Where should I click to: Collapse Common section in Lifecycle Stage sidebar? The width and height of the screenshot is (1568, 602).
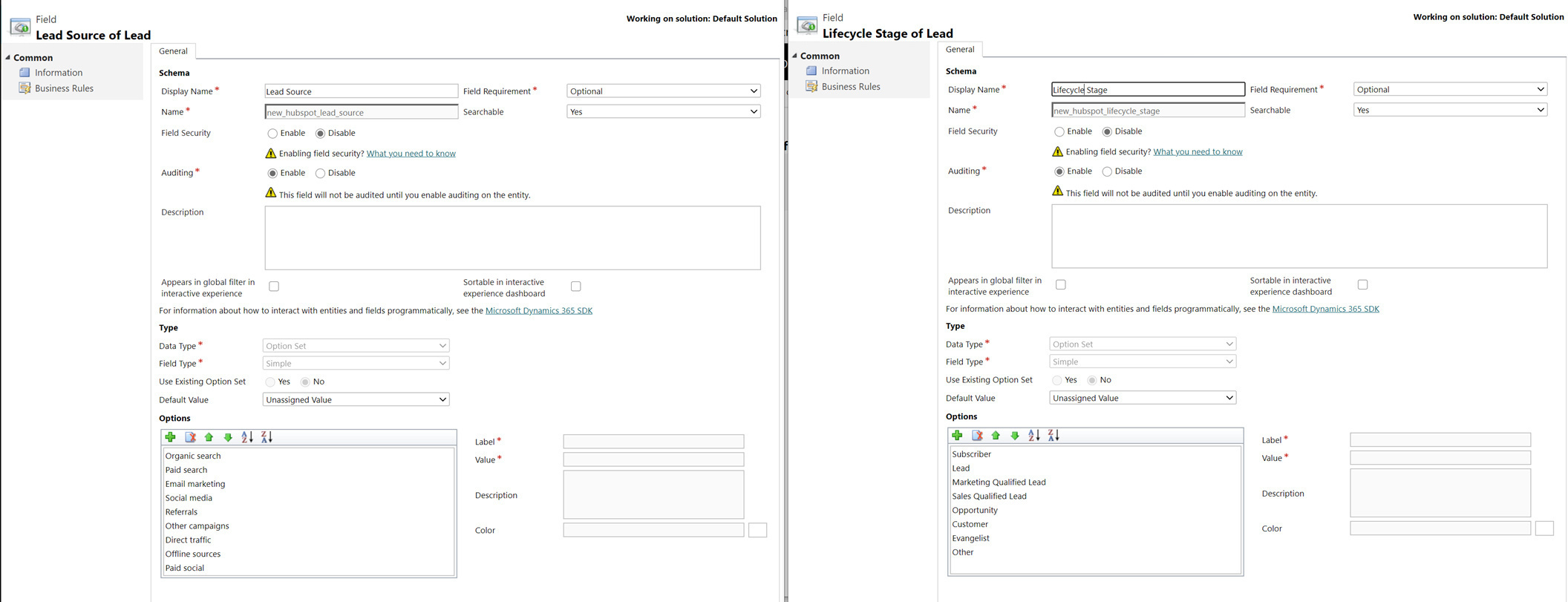(795, 56)
